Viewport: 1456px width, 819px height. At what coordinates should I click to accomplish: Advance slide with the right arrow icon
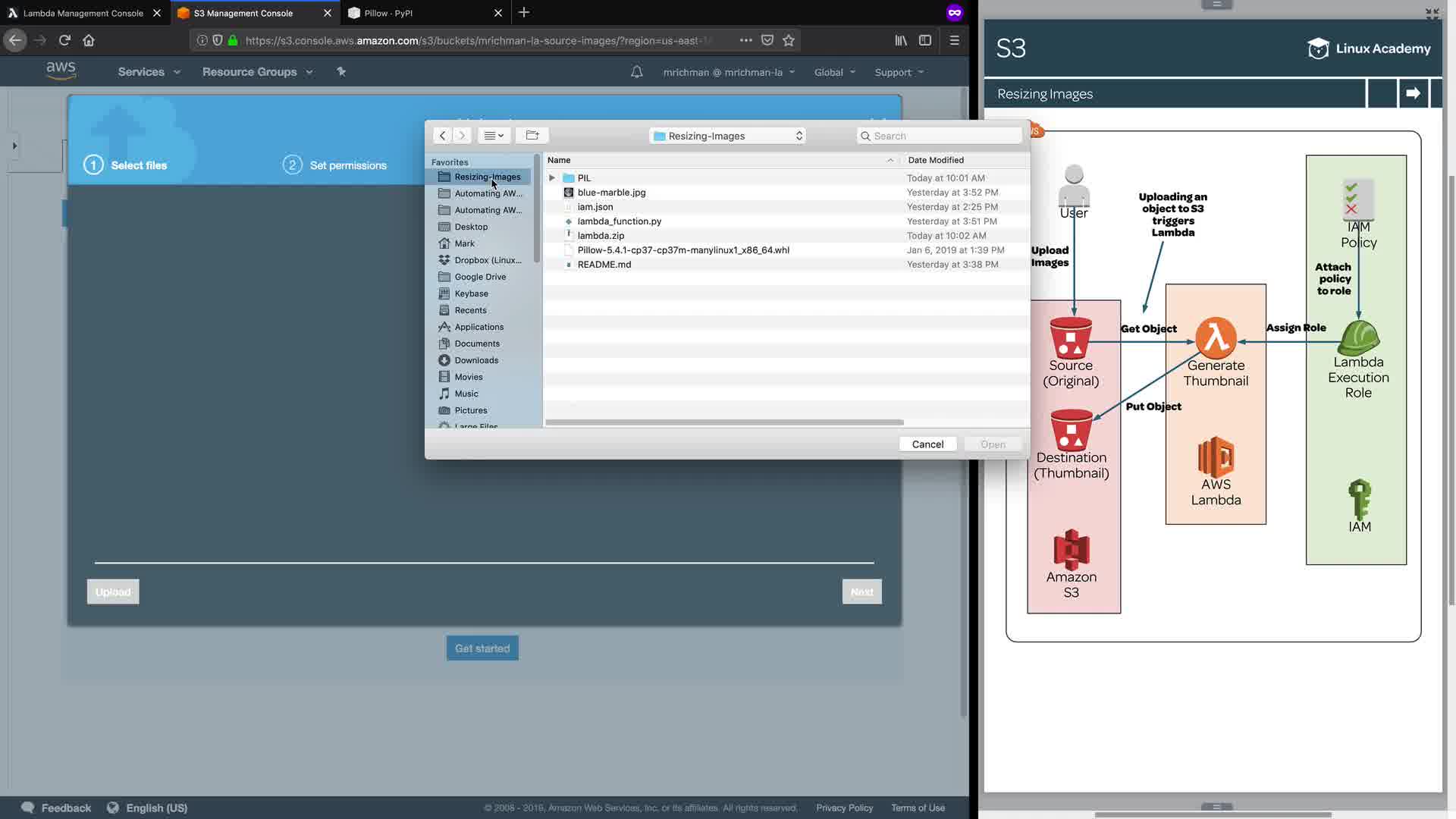[1412, 93]
